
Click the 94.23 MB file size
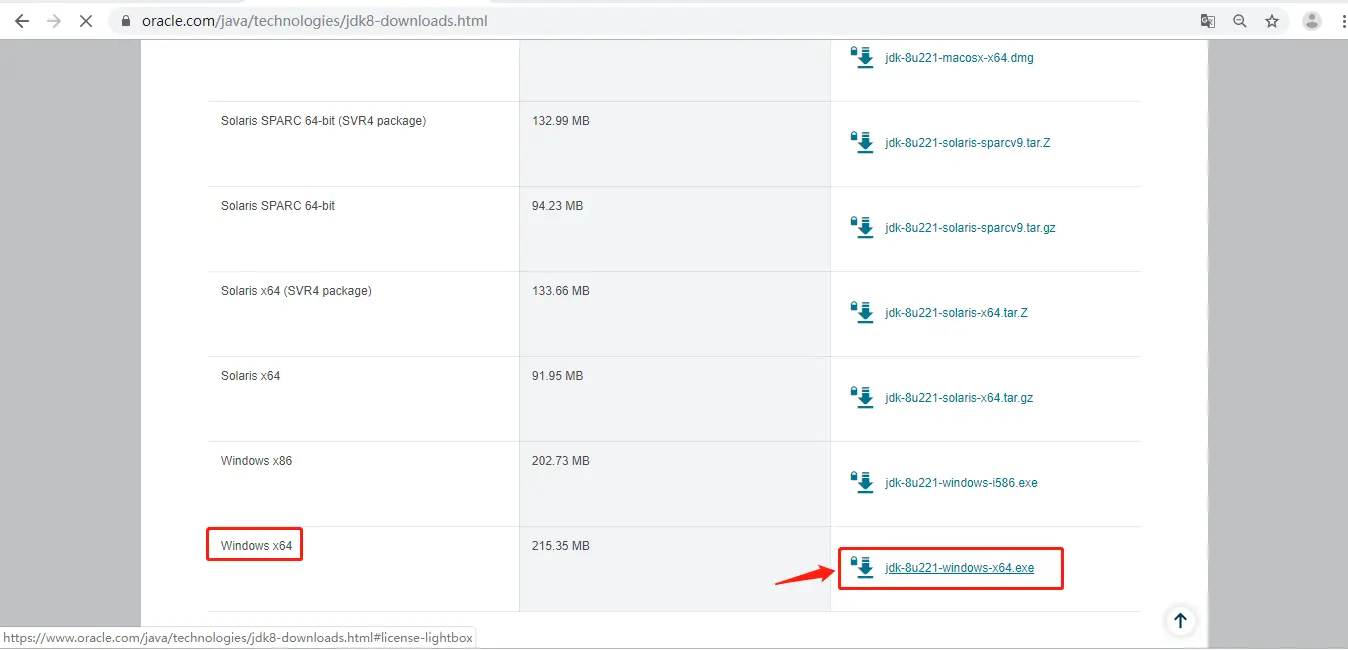coord(557,206)
